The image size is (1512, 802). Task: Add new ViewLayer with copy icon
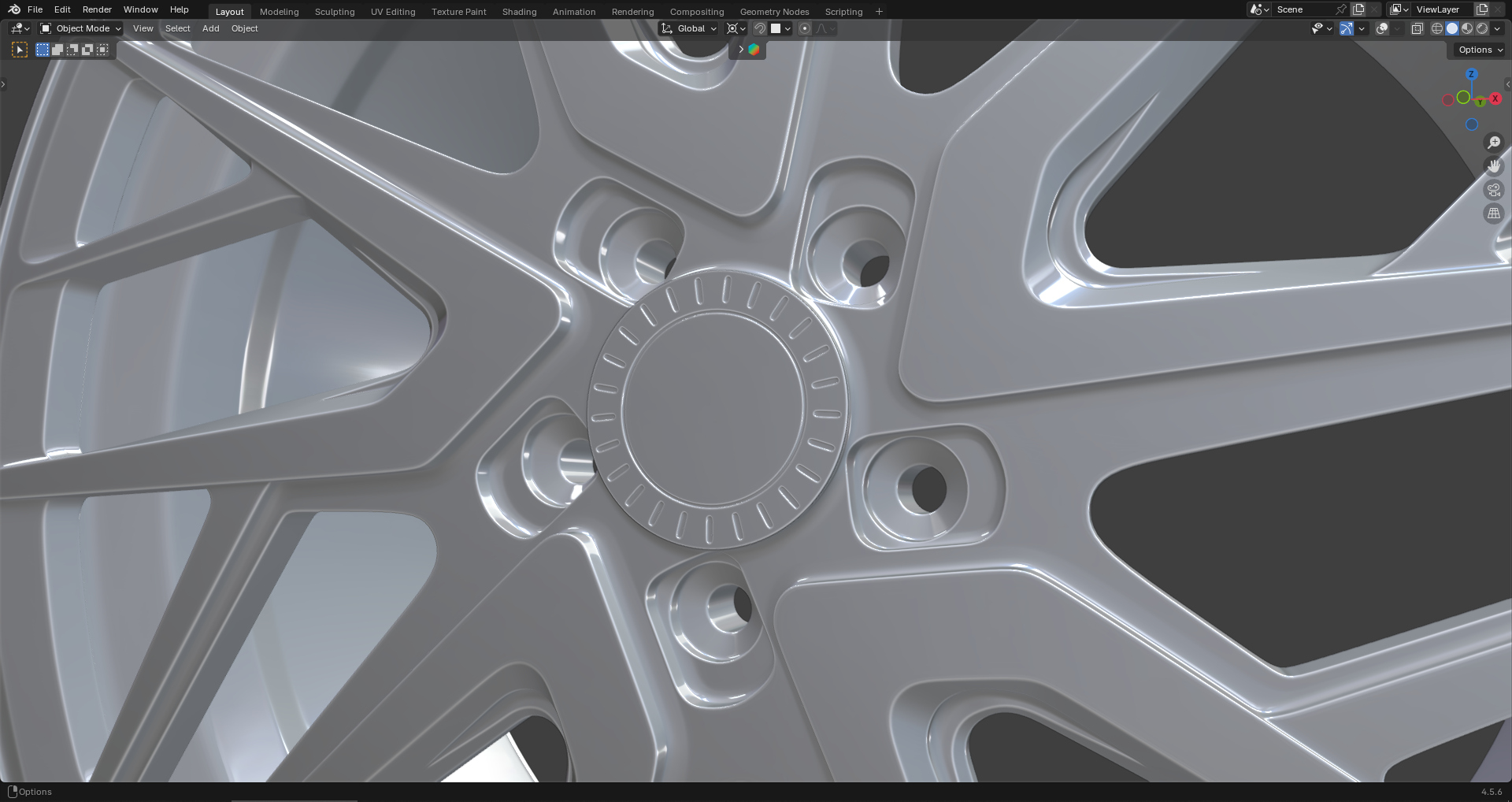(1481, 9)
